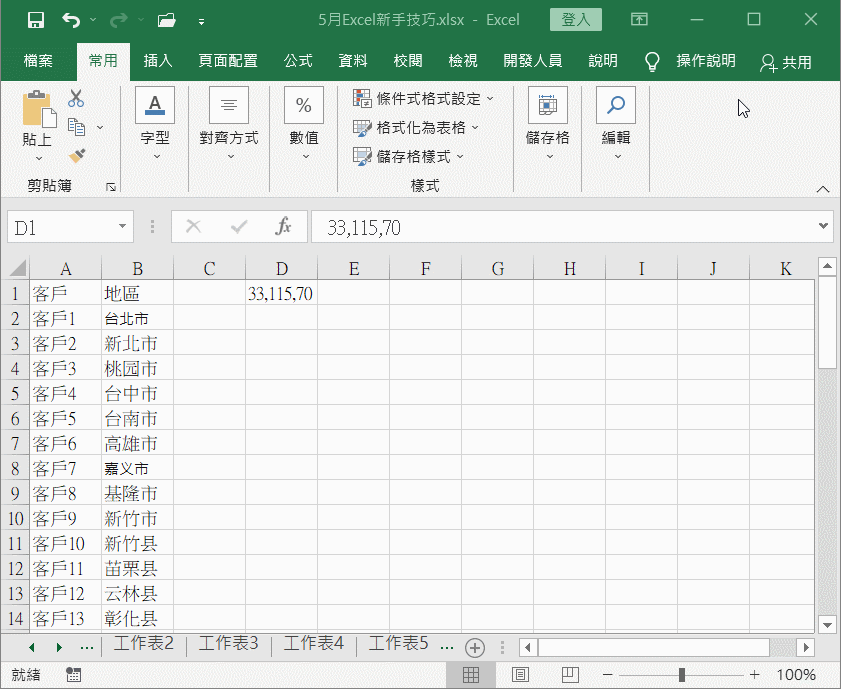Switch to 工作表3 sheet tab
Viewport: 841px width, 689px height.
[228, 644]
